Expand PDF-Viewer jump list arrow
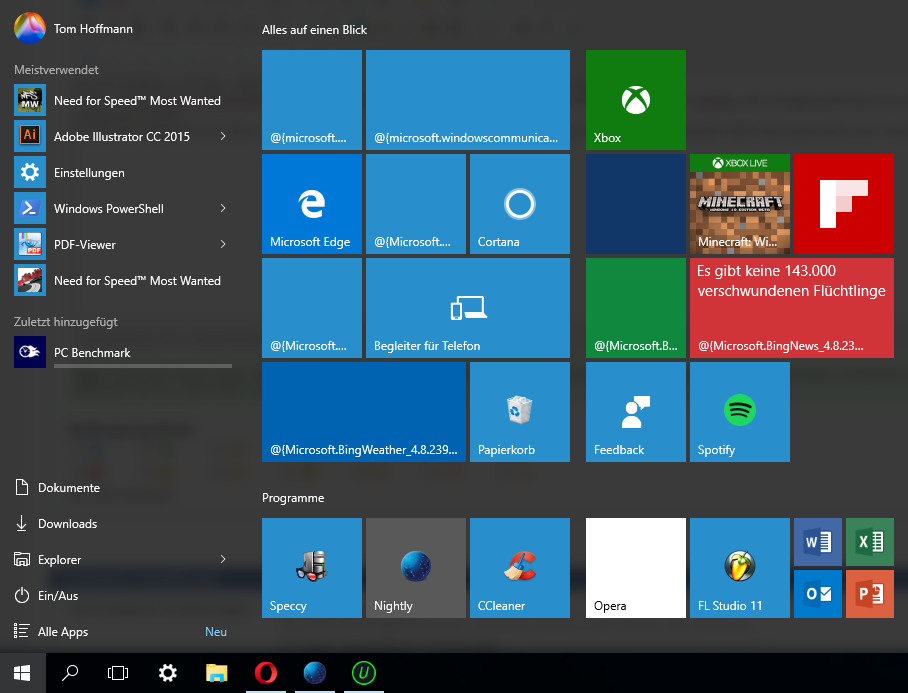The height and width of the screenshot is (693, 908). 223,244
